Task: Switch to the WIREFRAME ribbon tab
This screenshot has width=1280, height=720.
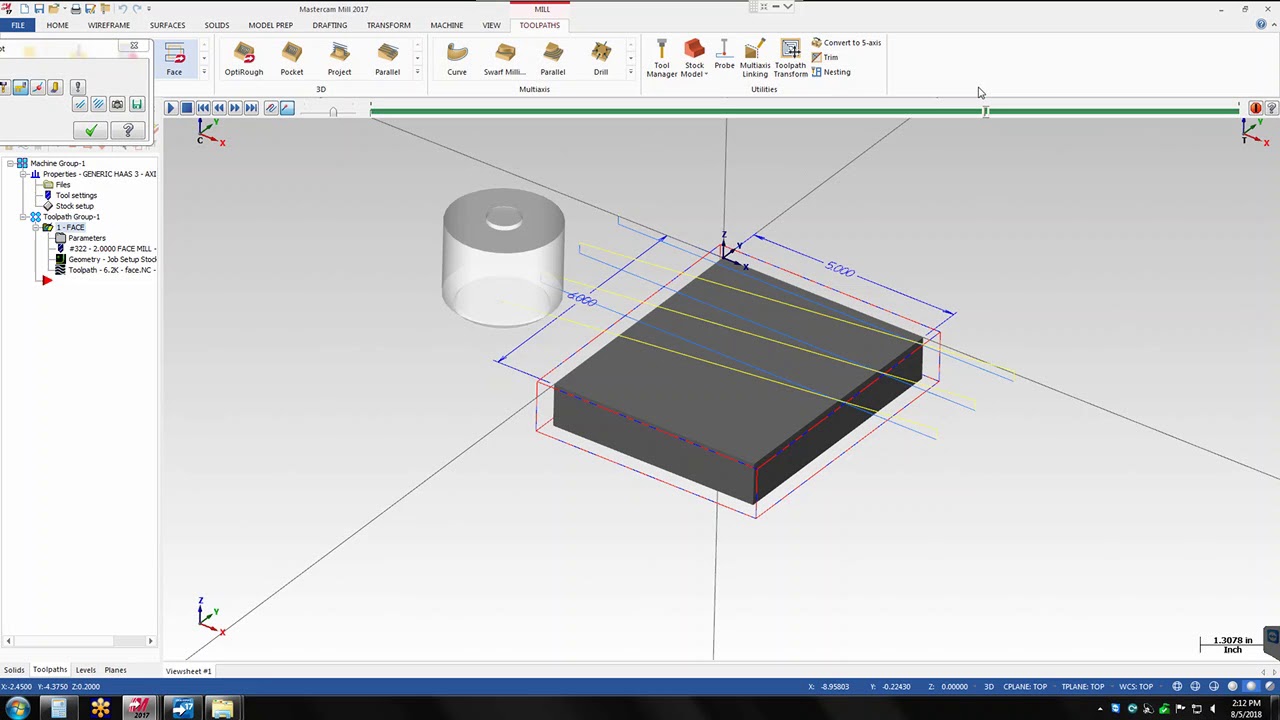Action: (x=108, y=25)
